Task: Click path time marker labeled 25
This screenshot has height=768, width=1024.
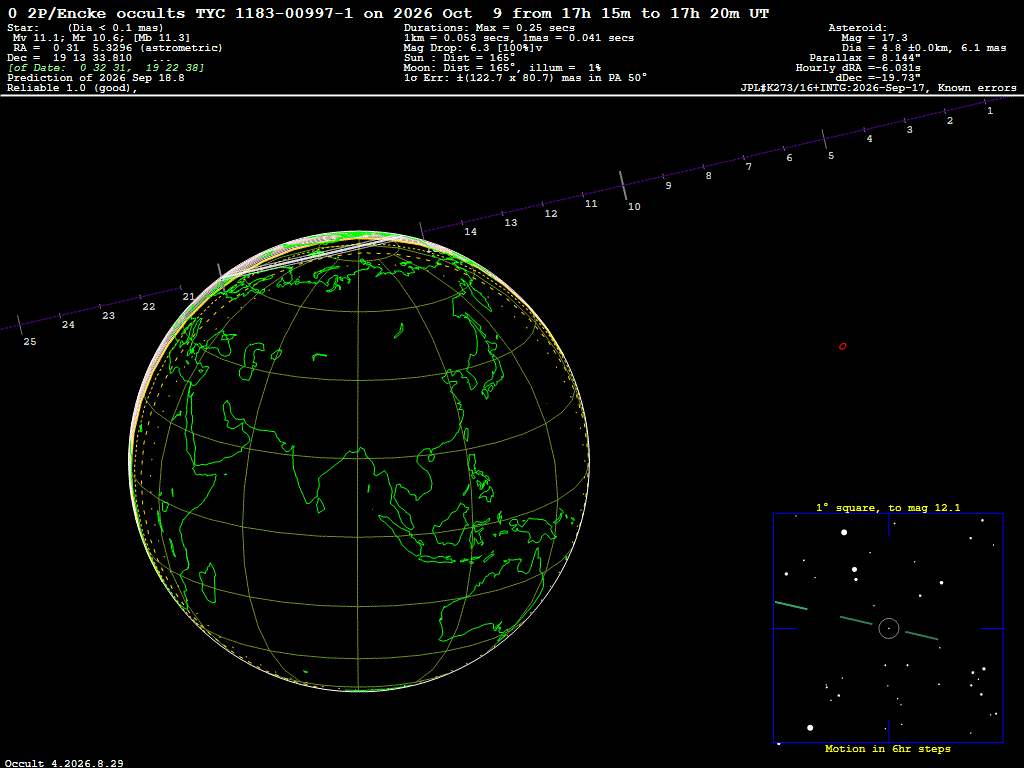Action: (x=29, y=342)
